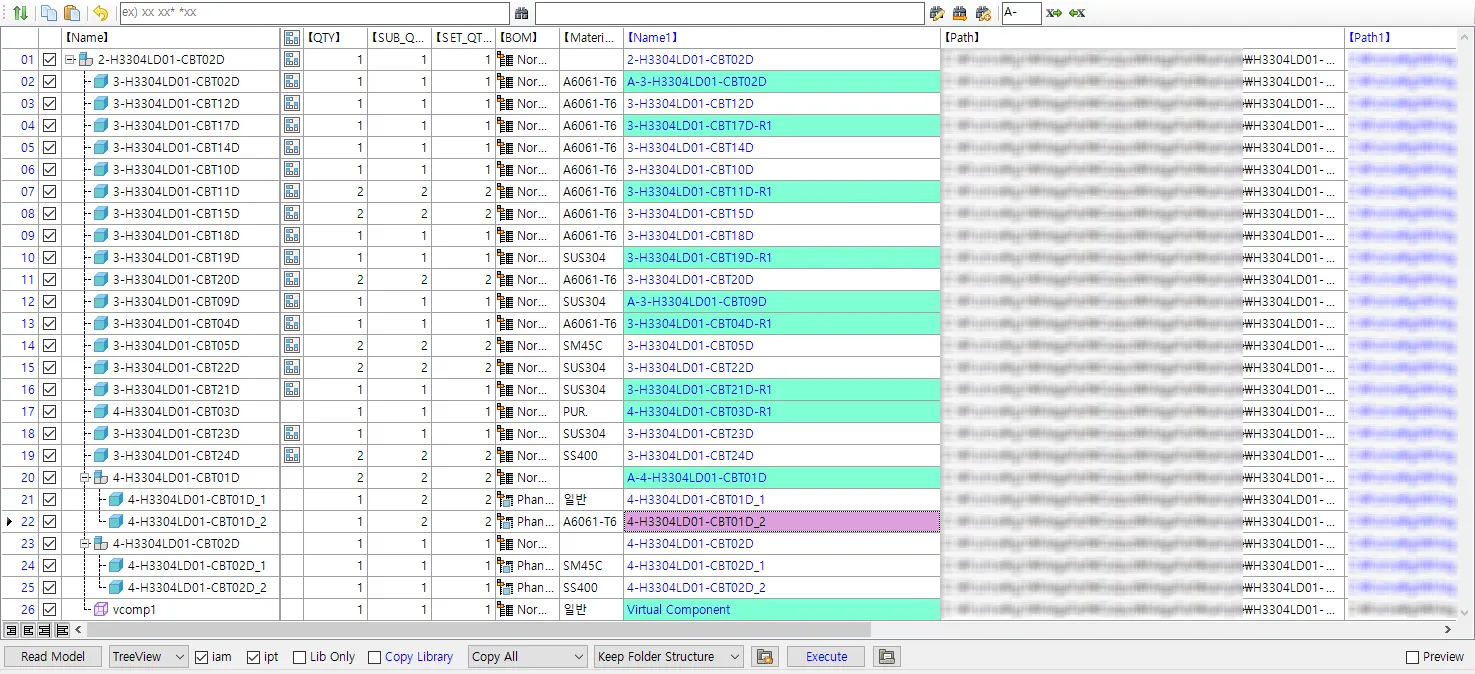Click the paste clipboard icon

tap(71, 13)
